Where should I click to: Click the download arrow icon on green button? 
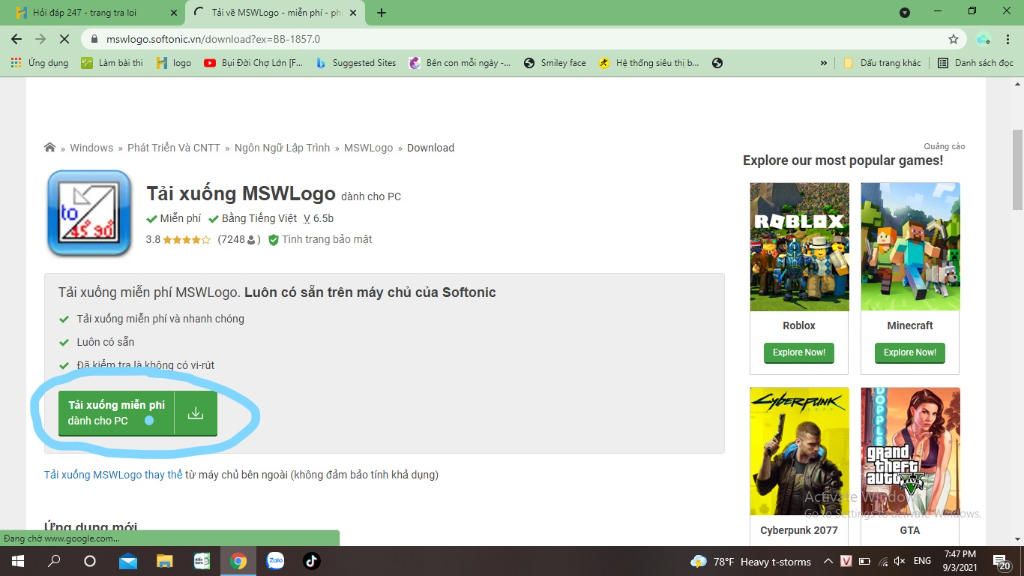(x=195, y=413)
